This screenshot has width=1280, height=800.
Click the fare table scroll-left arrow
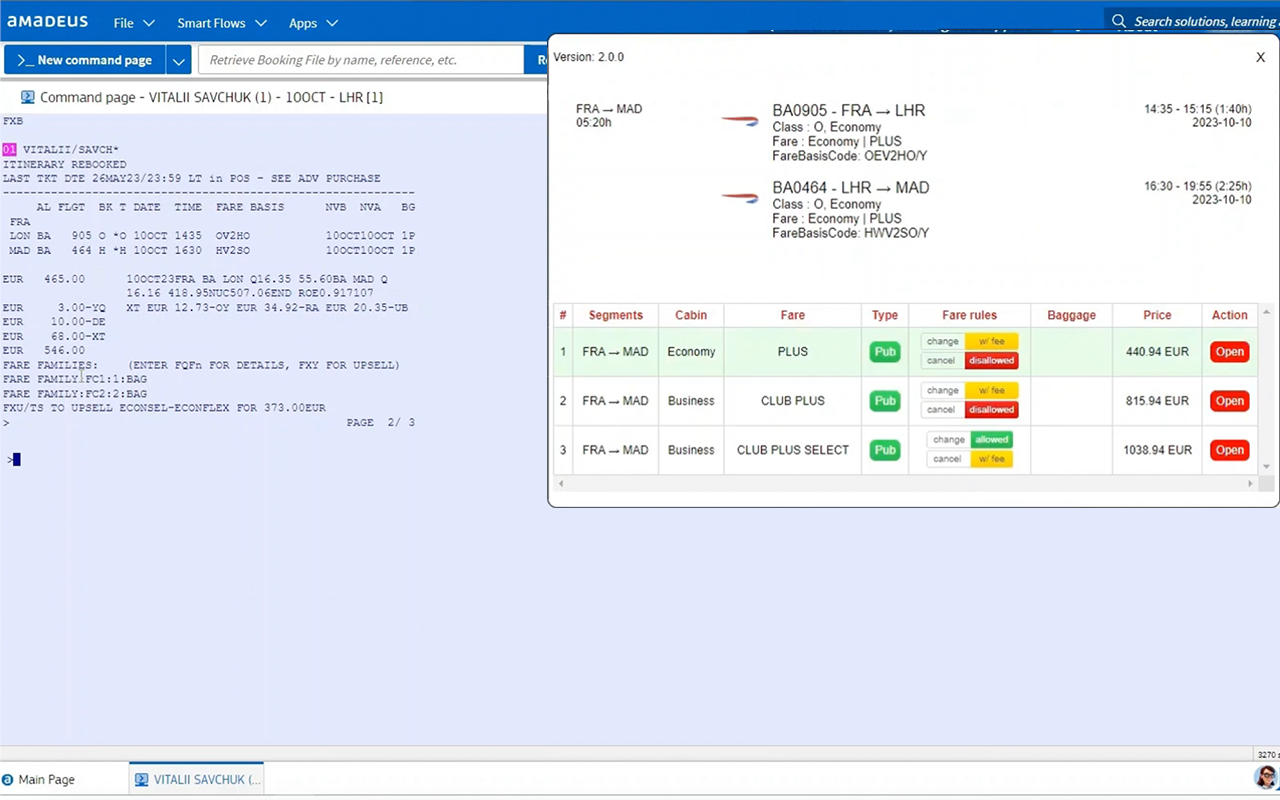point(561,484)
